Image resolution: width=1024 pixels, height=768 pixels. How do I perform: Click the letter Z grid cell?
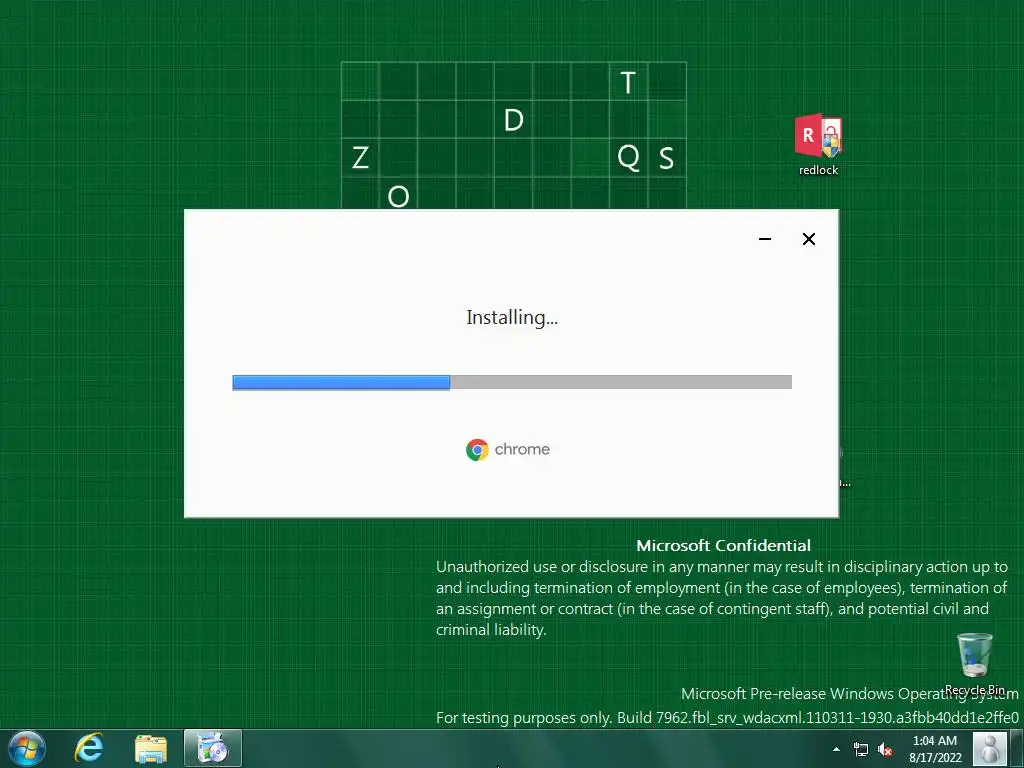click(360, 157)
